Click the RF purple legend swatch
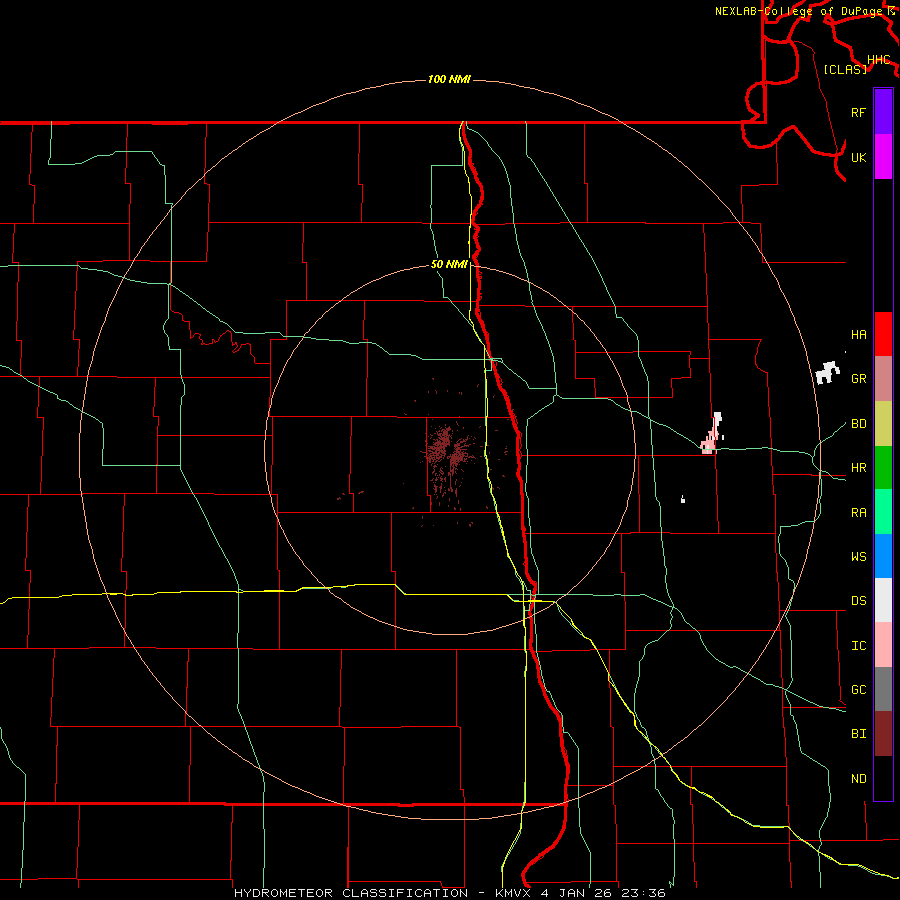The width and height of the screenshot is (900, 900). [x=883, y=112]
